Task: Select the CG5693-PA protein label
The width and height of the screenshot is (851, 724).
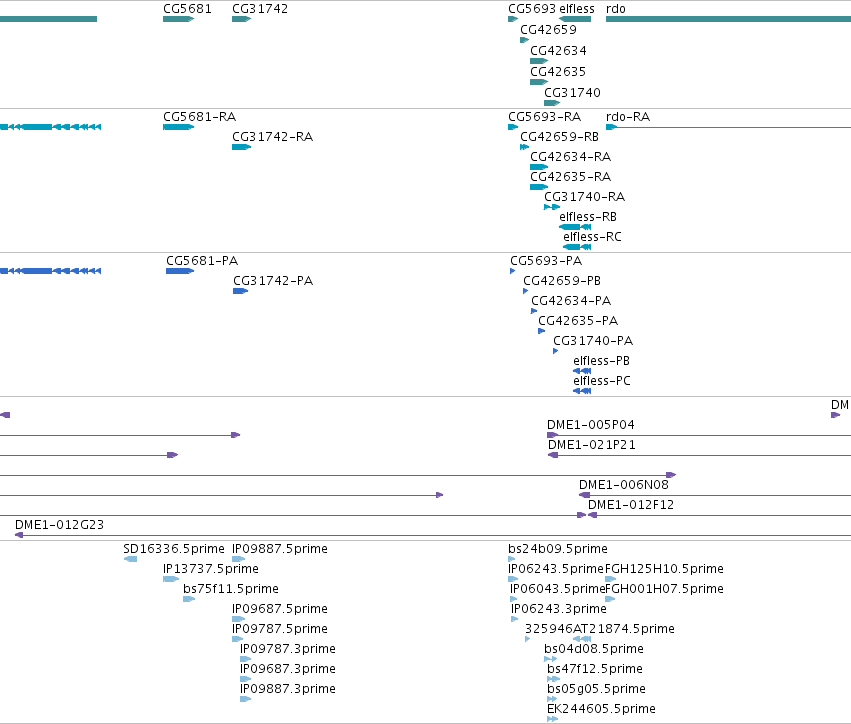Action: pyautogui.click(x=546, y=261)
